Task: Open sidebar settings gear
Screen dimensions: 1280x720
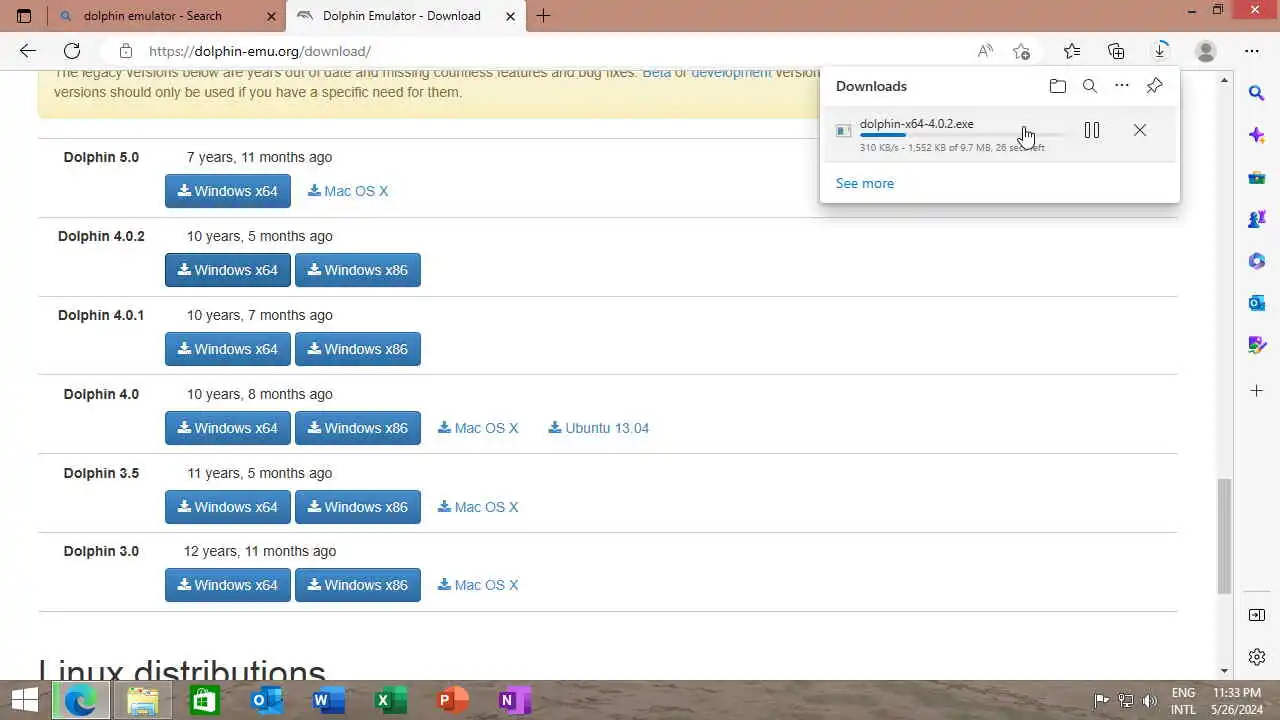Action: [1257, 657]
